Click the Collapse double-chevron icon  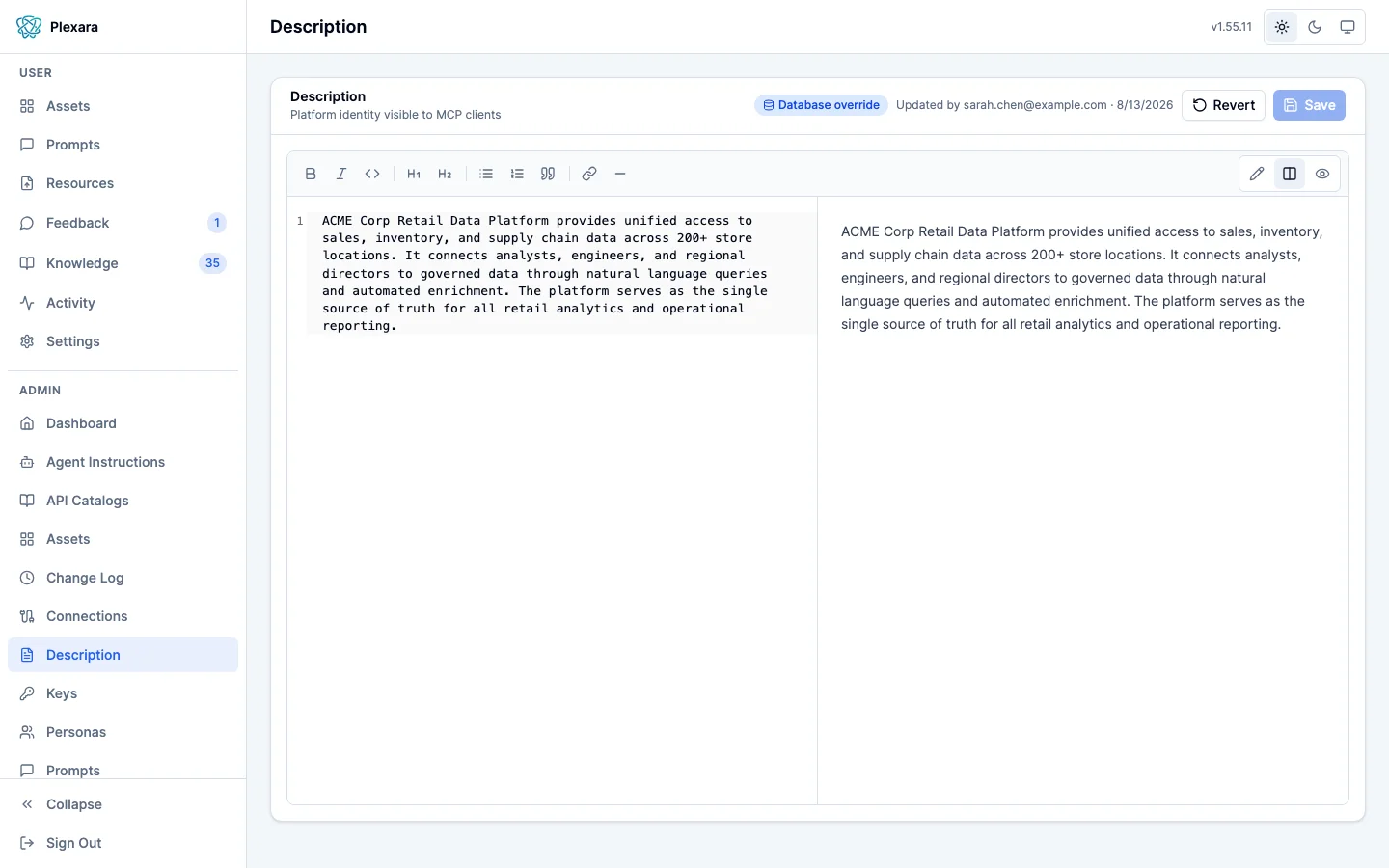tap(27, 804)
